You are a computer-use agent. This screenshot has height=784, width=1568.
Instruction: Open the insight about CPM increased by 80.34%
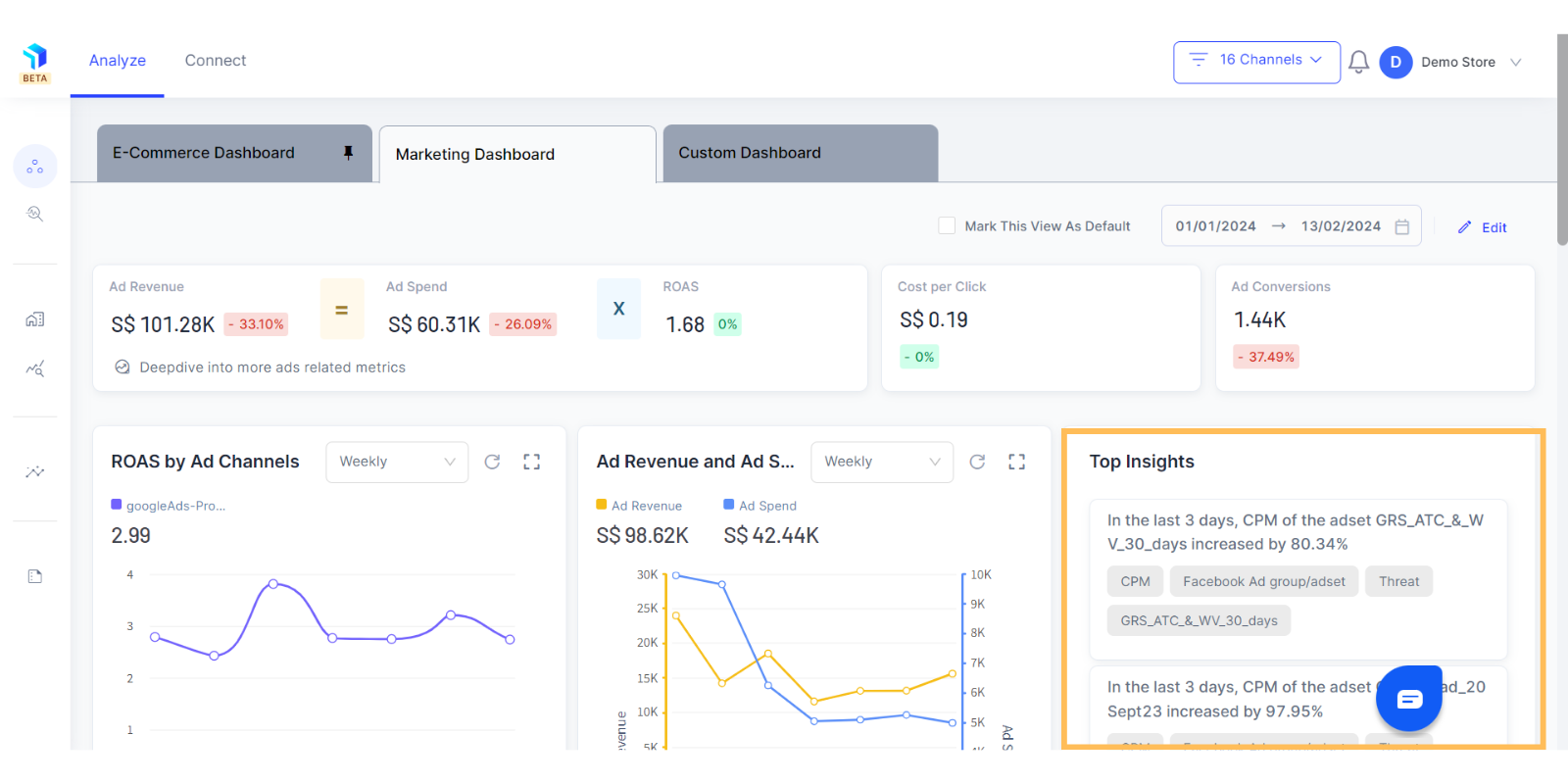coord(1298,579)
